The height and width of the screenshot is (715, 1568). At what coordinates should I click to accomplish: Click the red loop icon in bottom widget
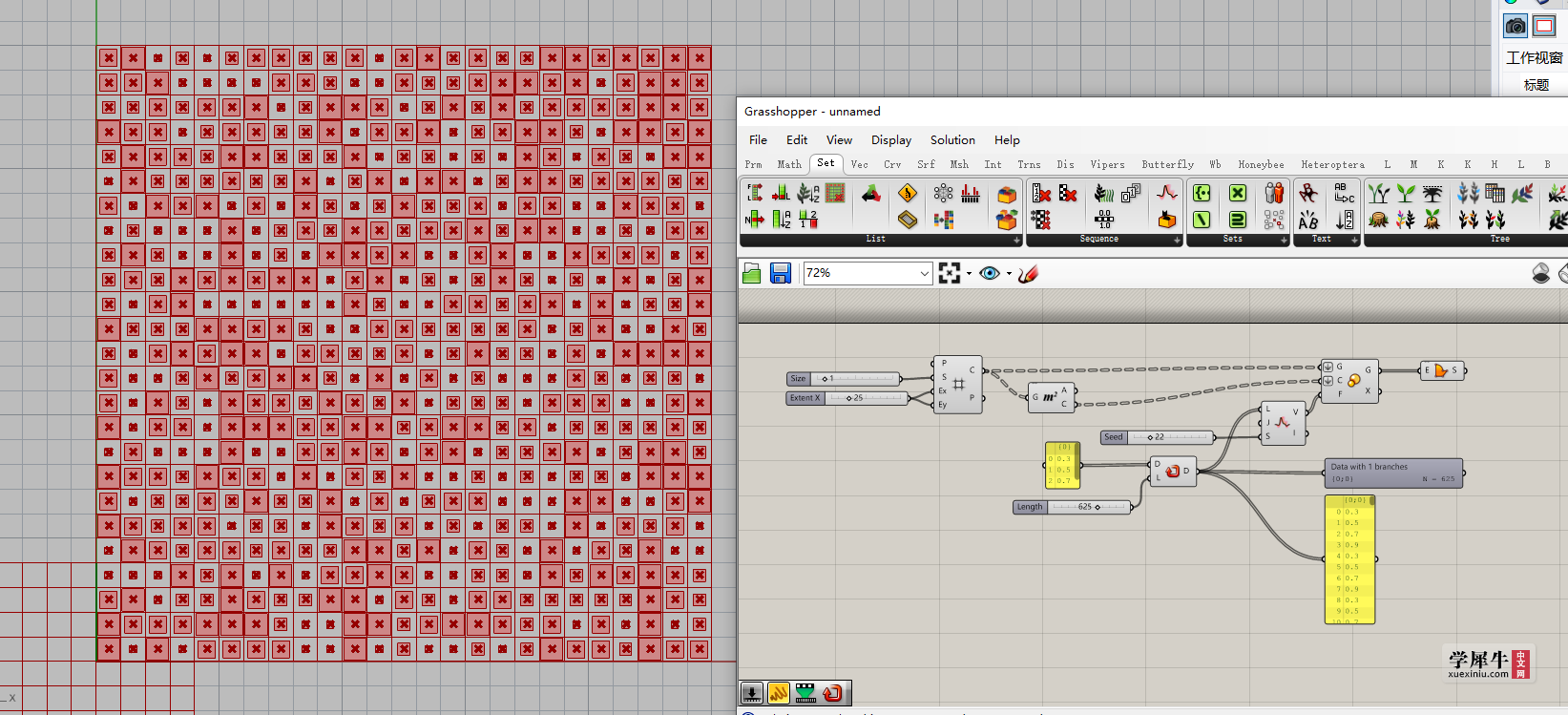click(x=833, y=693)
